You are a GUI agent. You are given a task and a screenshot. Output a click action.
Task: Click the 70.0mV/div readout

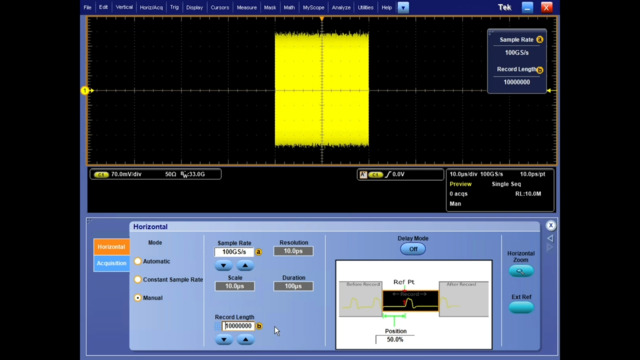126,174
